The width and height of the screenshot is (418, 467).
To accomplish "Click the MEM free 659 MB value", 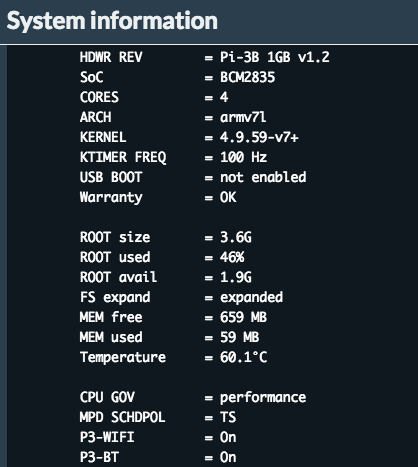I will 243,317.
